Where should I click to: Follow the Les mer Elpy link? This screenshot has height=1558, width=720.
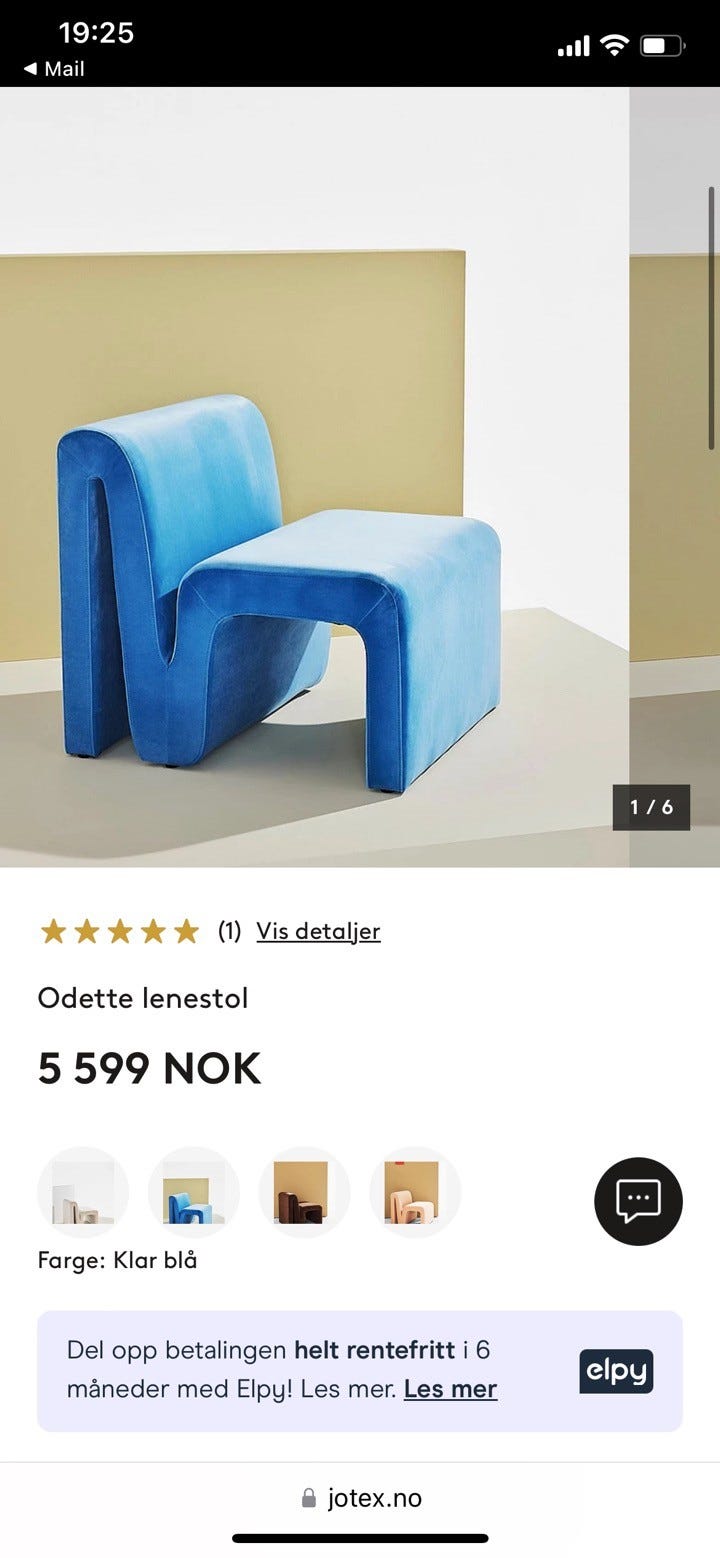tap(450, 1389)
